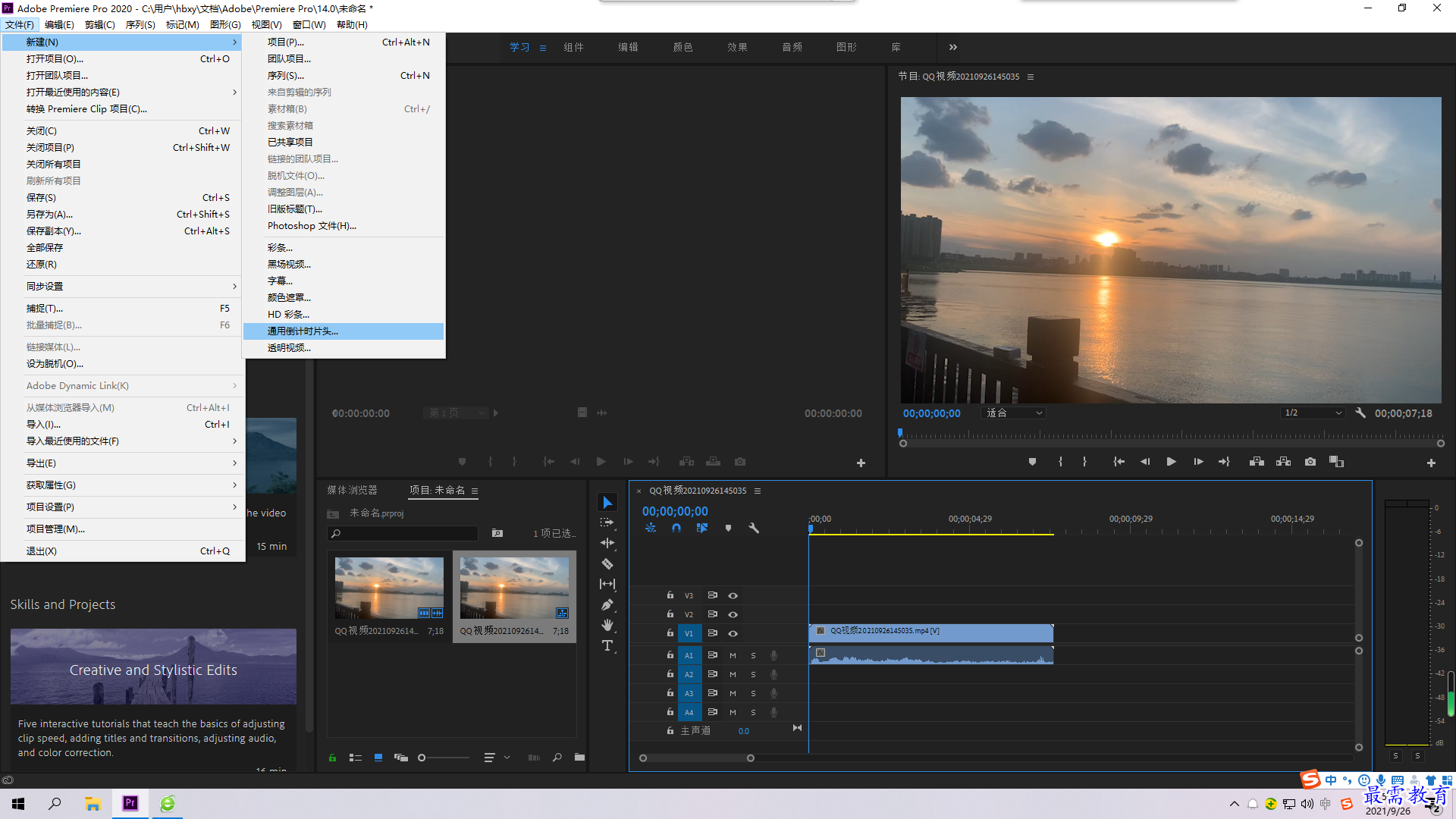Click the find magnifier in project panel
This screenshot has width=1456, height=819.
pyautogui.click(x=557, y=758)
